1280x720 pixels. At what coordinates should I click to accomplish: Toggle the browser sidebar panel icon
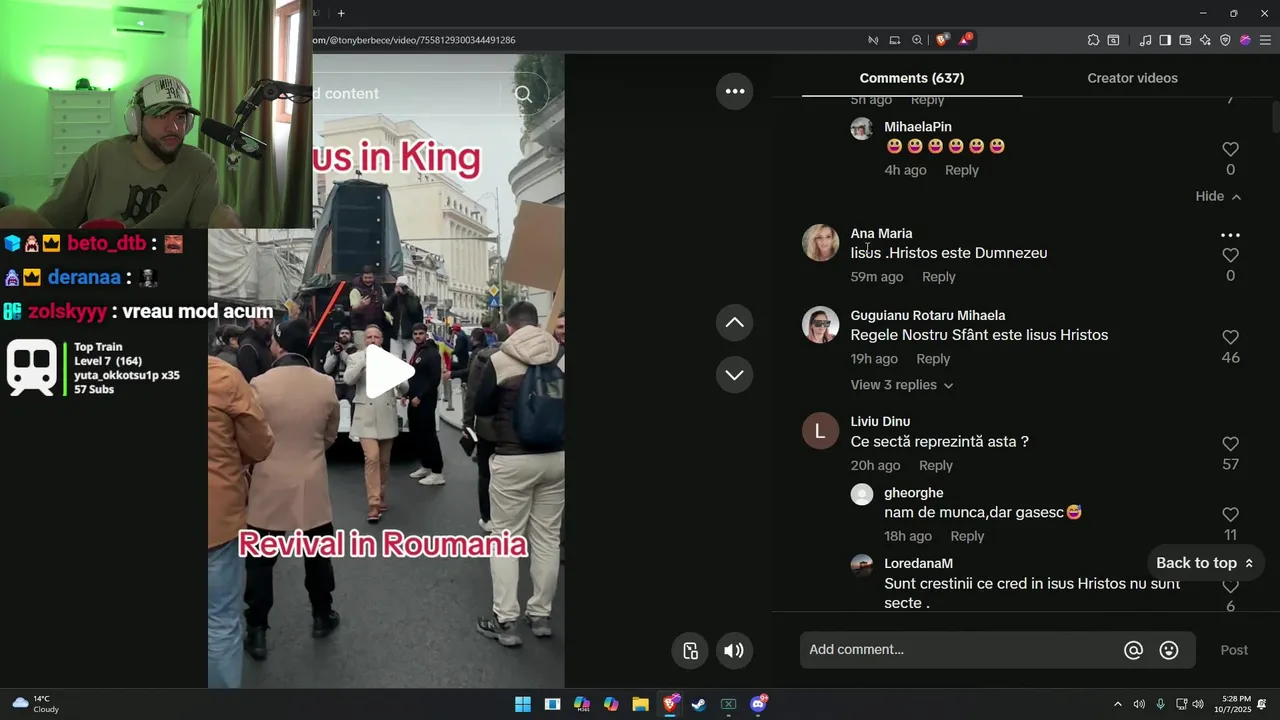point(1165,40)
